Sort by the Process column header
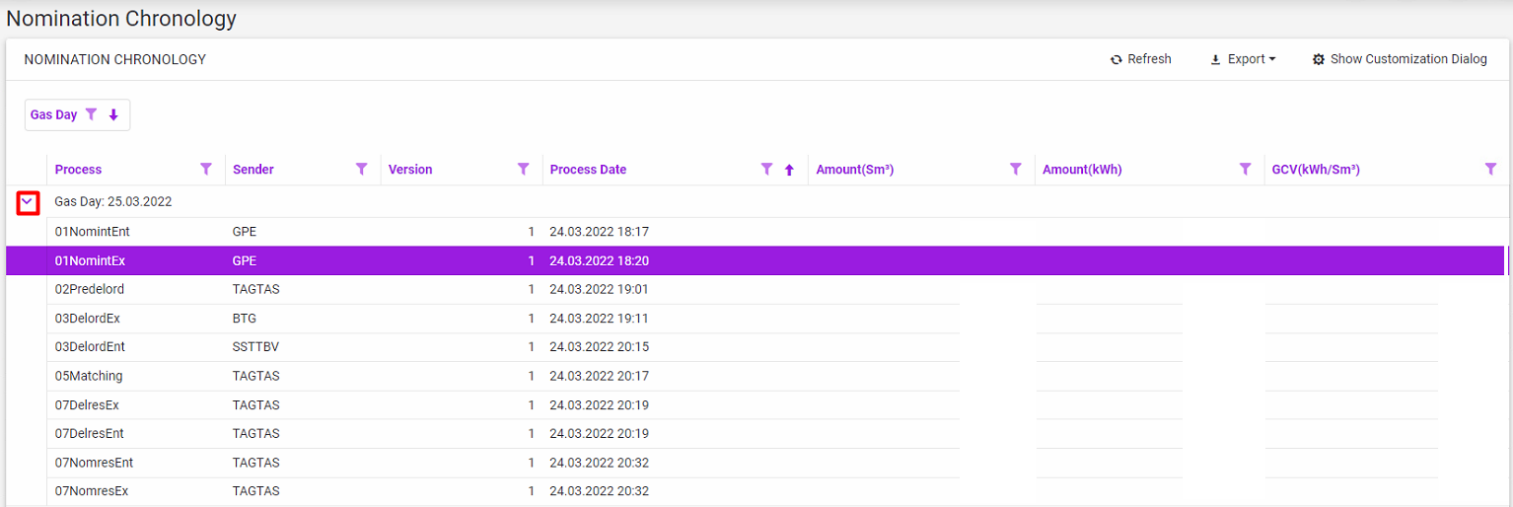Image resolution: width=1513 pixels, height=507 pixels. click(x=79, y=169)
